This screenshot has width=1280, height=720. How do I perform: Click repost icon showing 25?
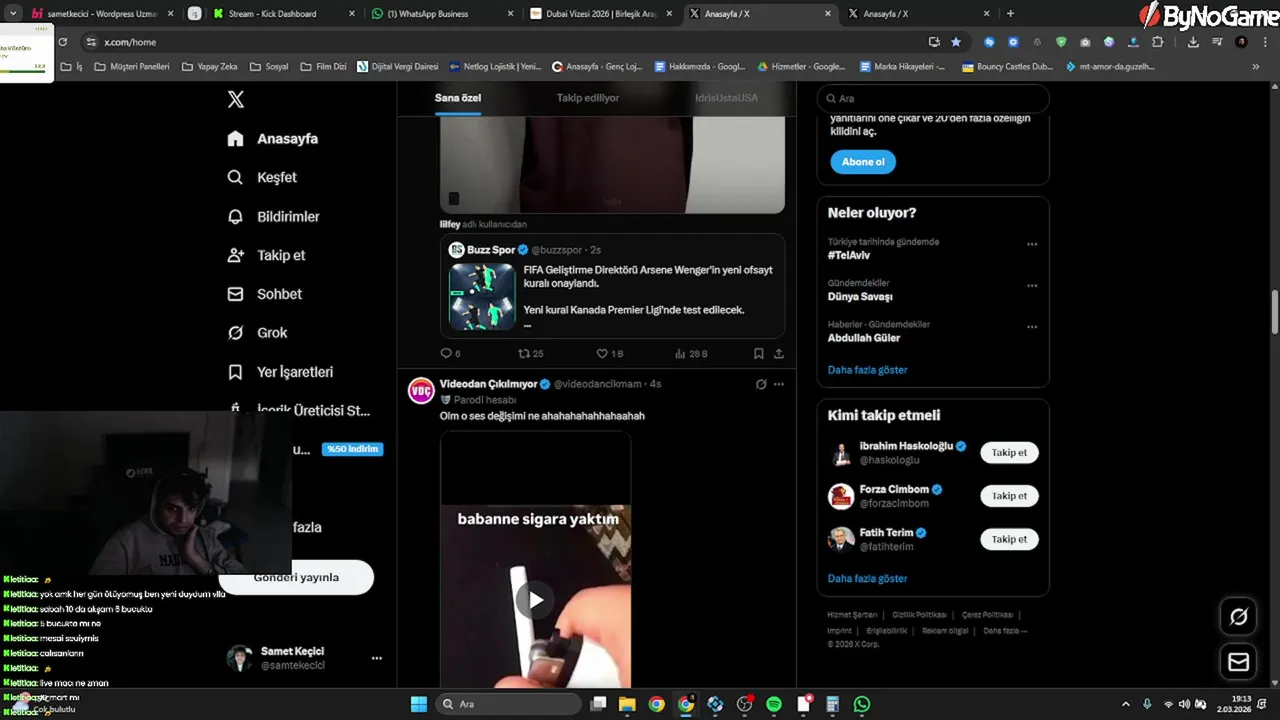click(x=524, y=353)
